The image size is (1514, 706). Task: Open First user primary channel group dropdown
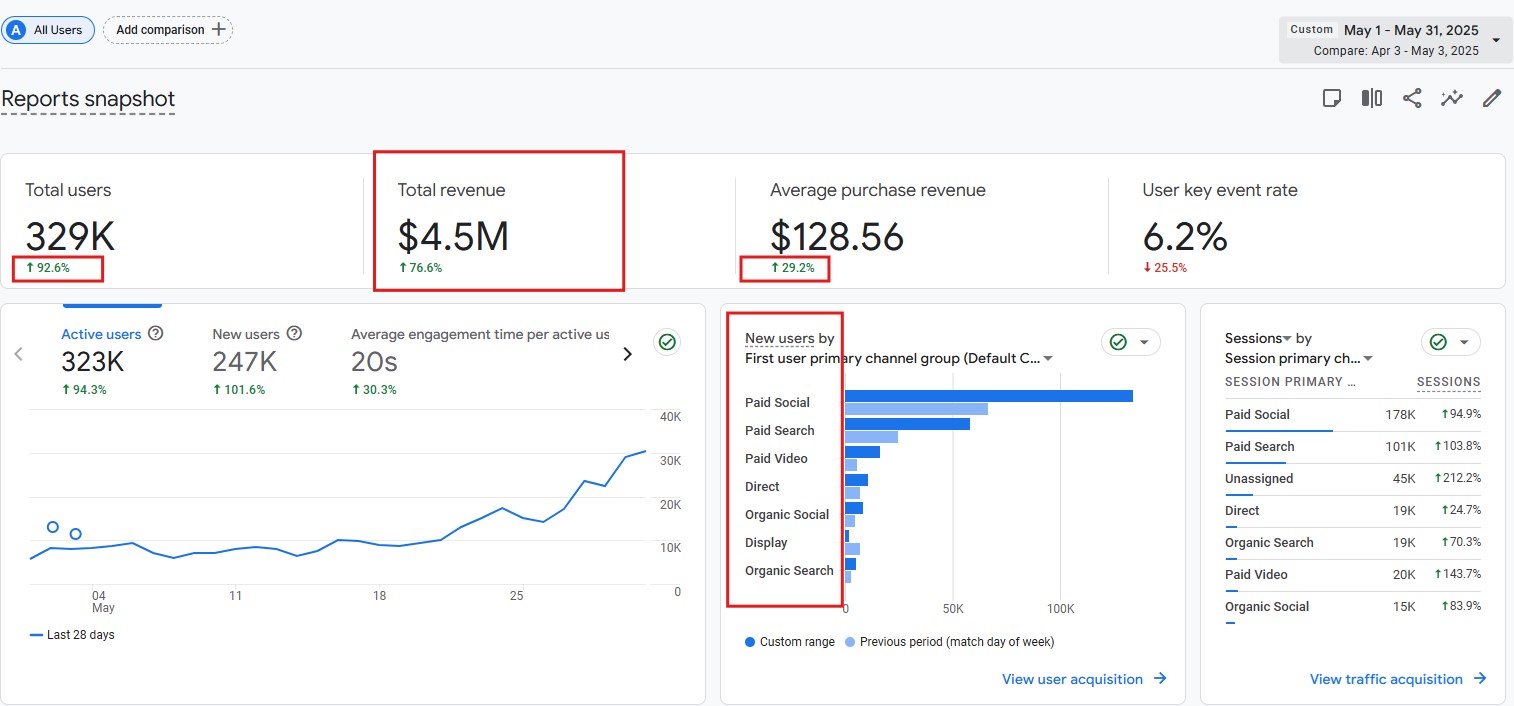coord(899,358)
